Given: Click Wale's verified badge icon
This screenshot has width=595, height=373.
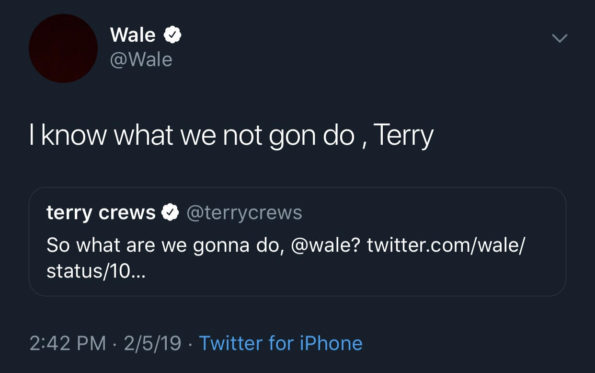Looking at the screenshot, I should tap(173, 35).
